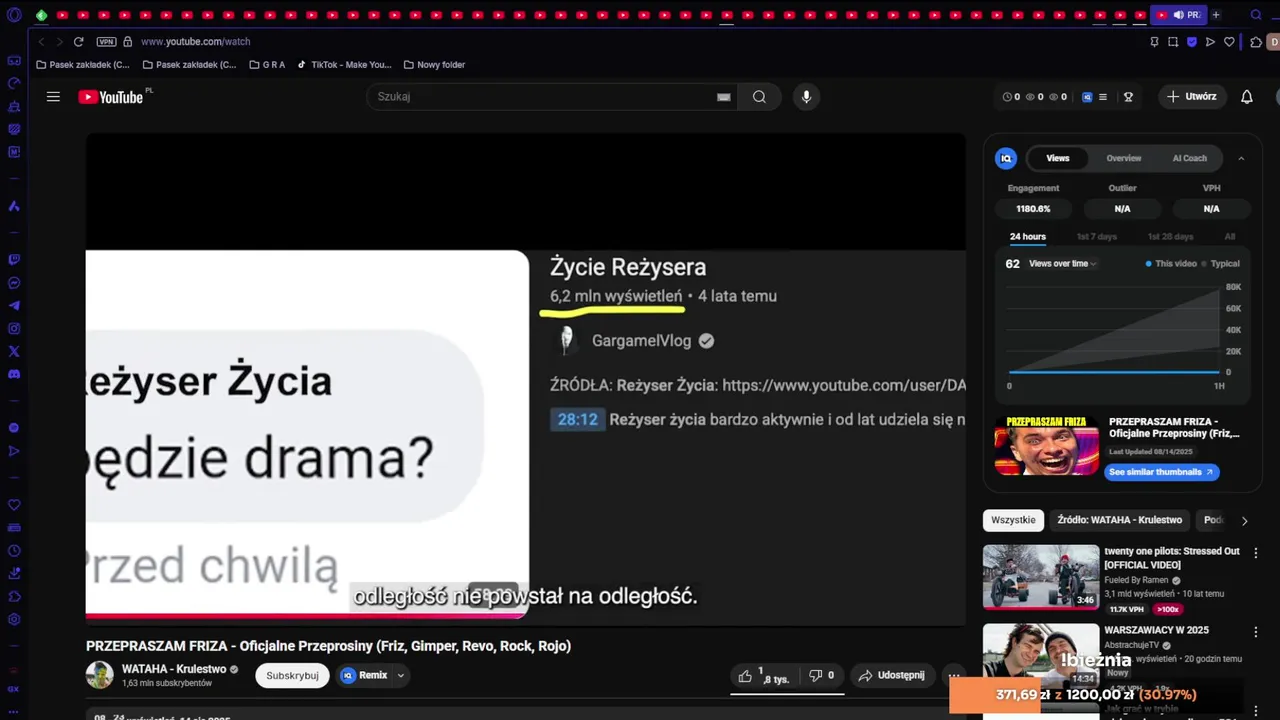Open Twitch in the browser sidebar
Image resolution: width=1280 pixels, height=720 pixels.
pos(14,259)
